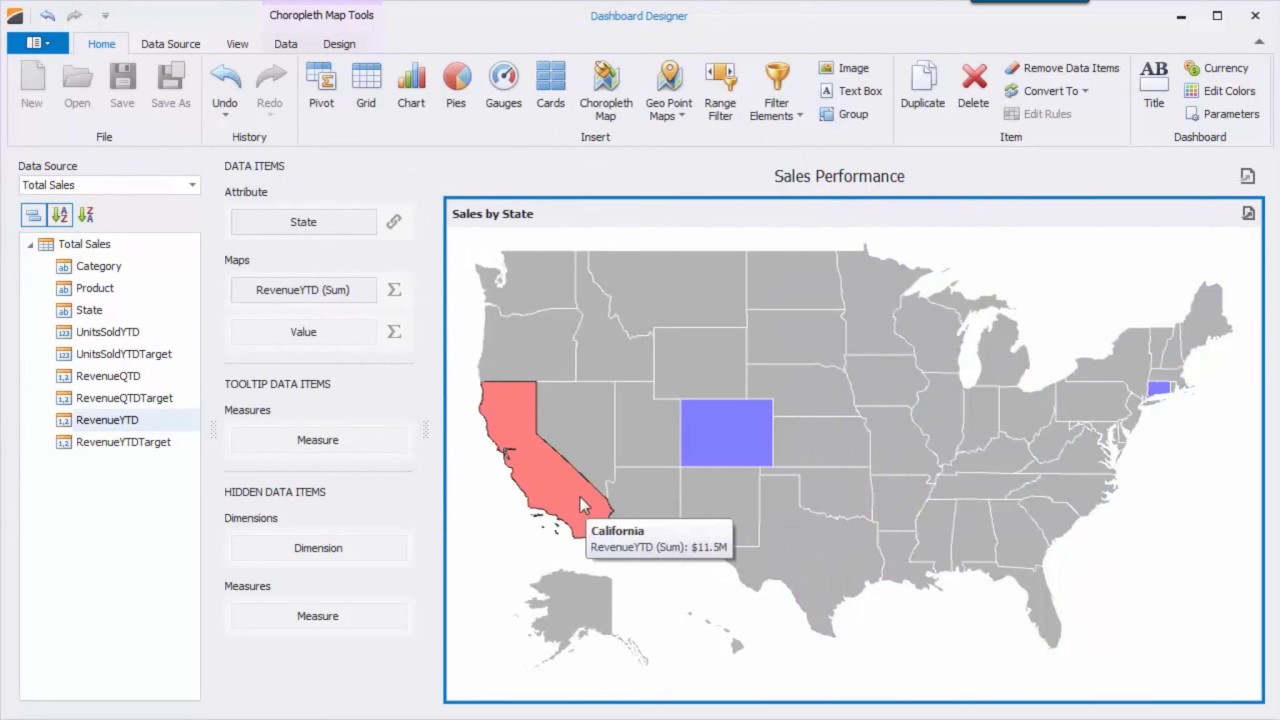Click the Duplicate item button
The height and width of the screenshot is (720, 1280).
[x=922, y=85]
